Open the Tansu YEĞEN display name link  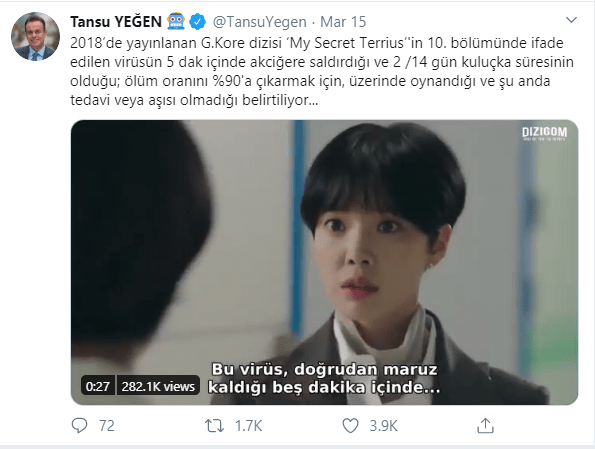tap(116, 22)
